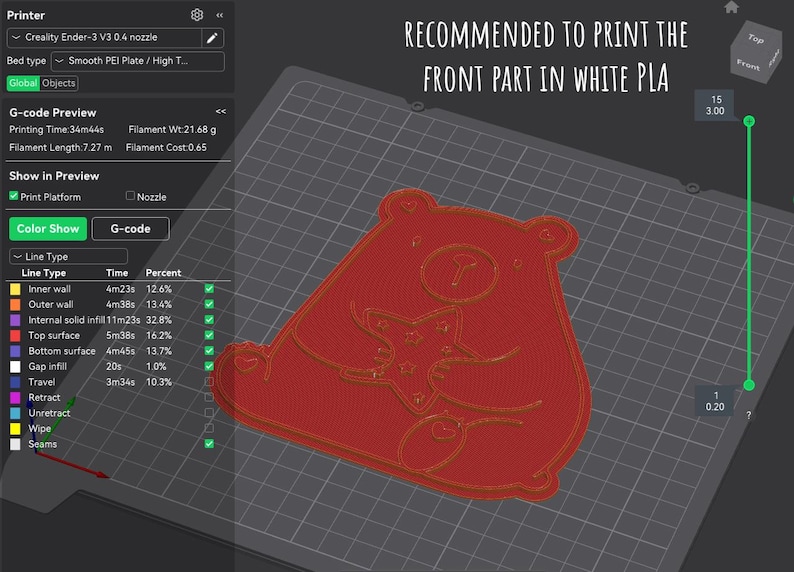Click the Front face of view cube
Screen dimensions: 794x572
[x=748, y=65]
